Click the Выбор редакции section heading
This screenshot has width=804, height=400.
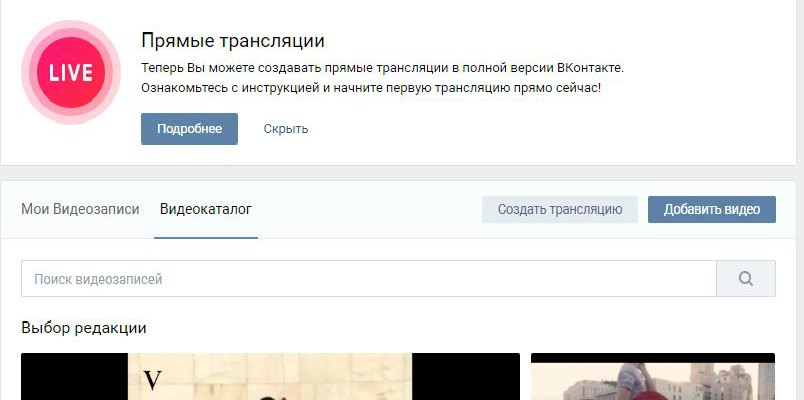point(84,328)
